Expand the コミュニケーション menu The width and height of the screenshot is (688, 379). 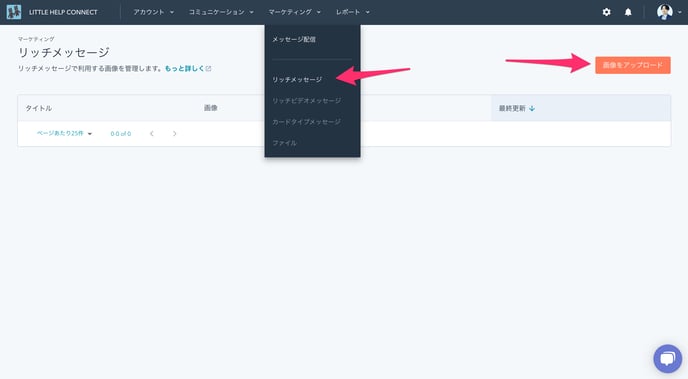point(221,12)
